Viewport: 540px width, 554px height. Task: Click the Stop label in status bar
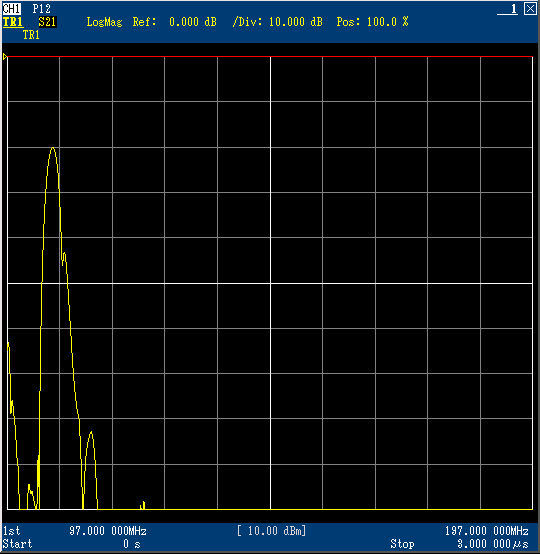pyautogui.click(x=402, y=543)
